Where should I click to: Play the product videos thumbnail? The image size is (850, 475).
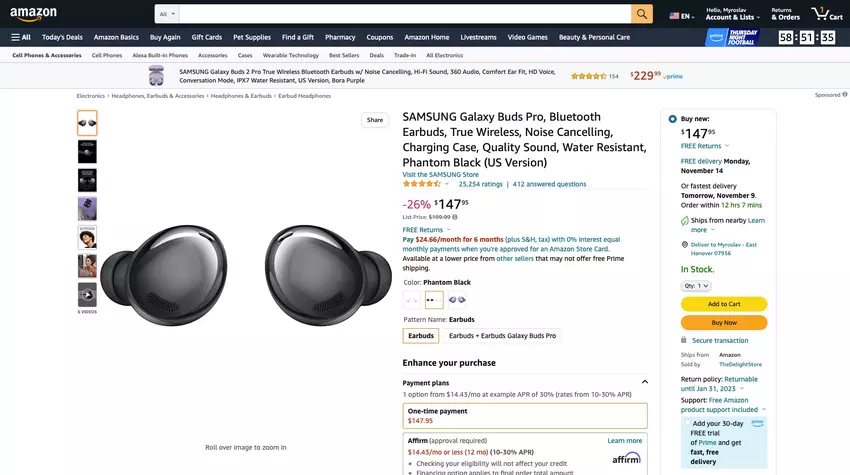click(87, 294)
